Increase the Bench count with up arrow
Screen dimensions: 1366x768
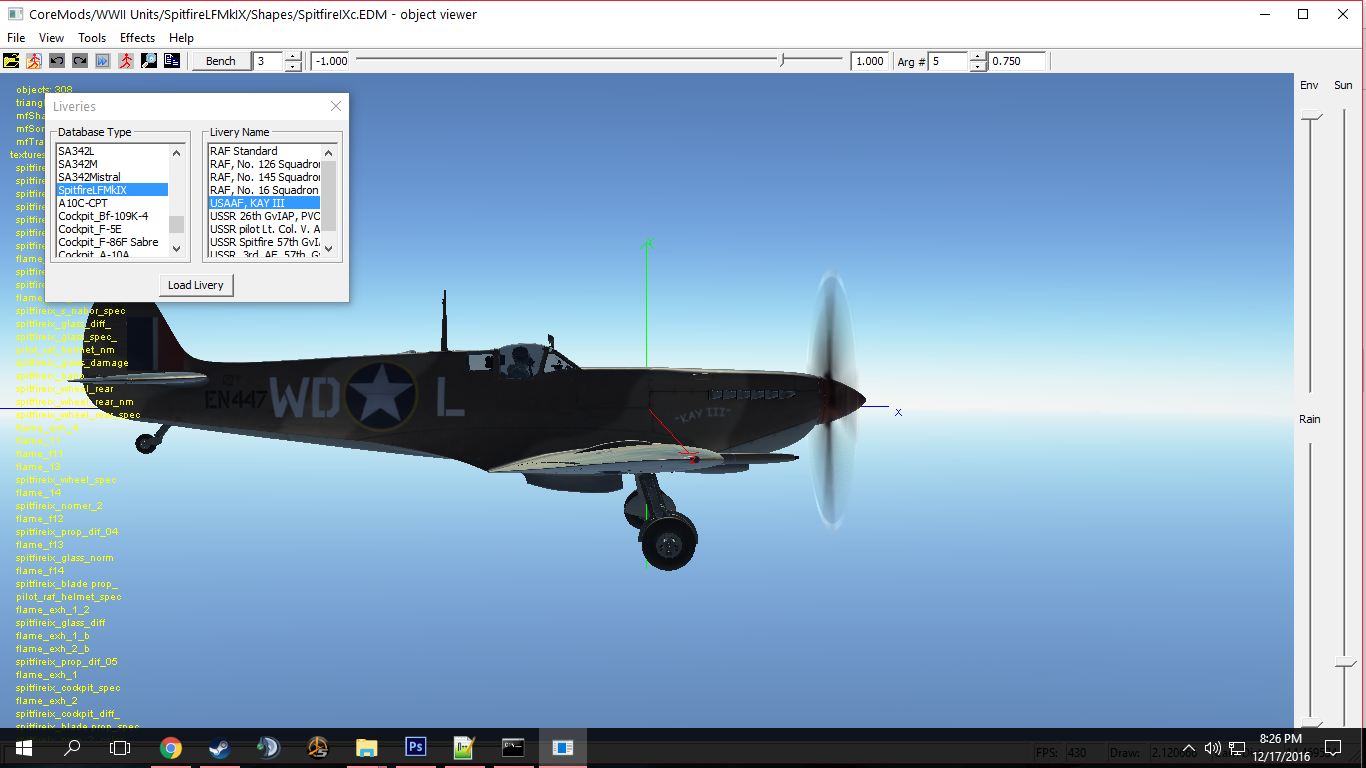point(293,56)
